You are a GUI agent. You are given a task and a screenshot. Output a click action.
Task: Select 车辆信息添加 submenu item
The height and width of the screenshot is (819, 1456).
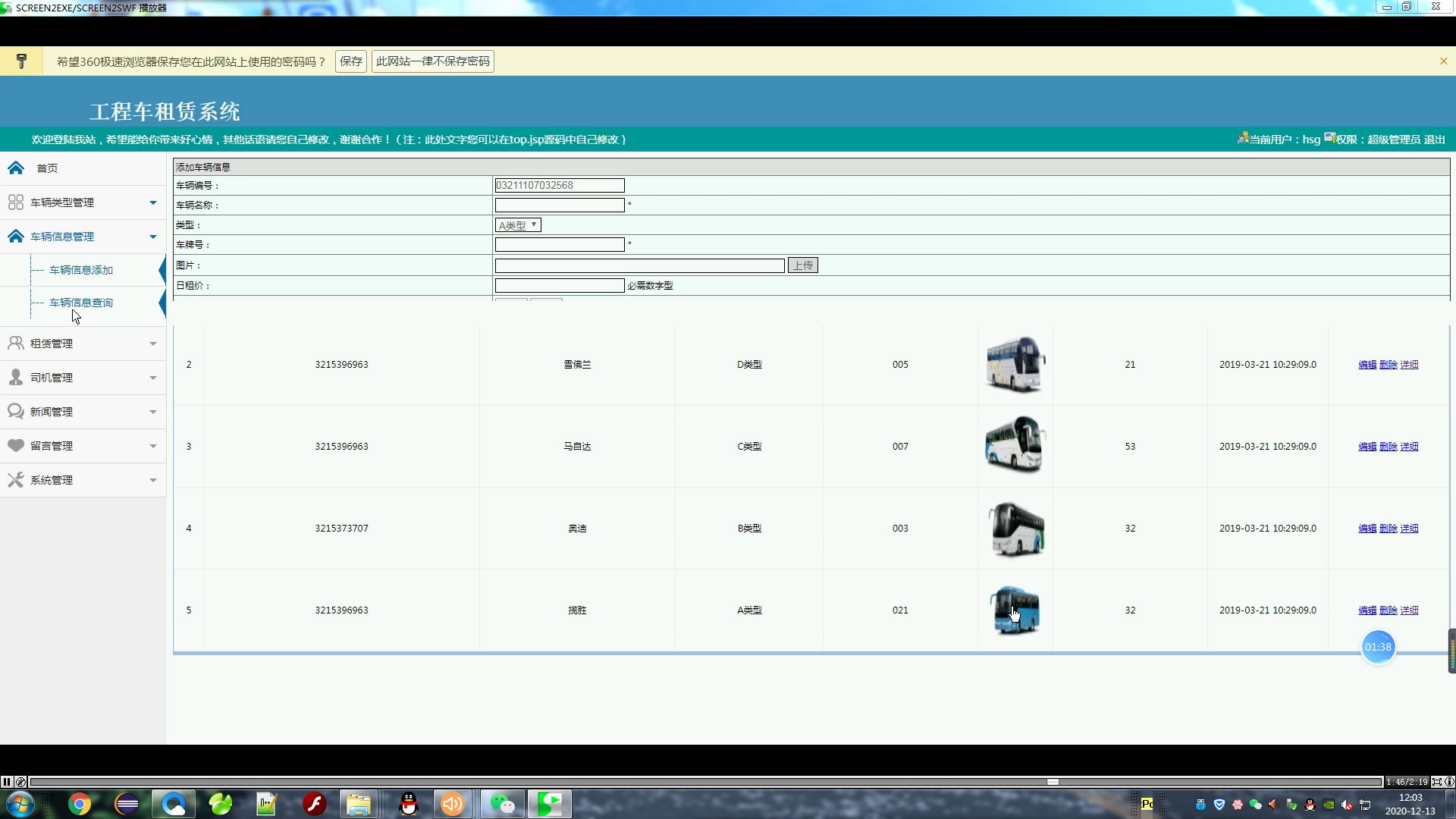(81, 270)
